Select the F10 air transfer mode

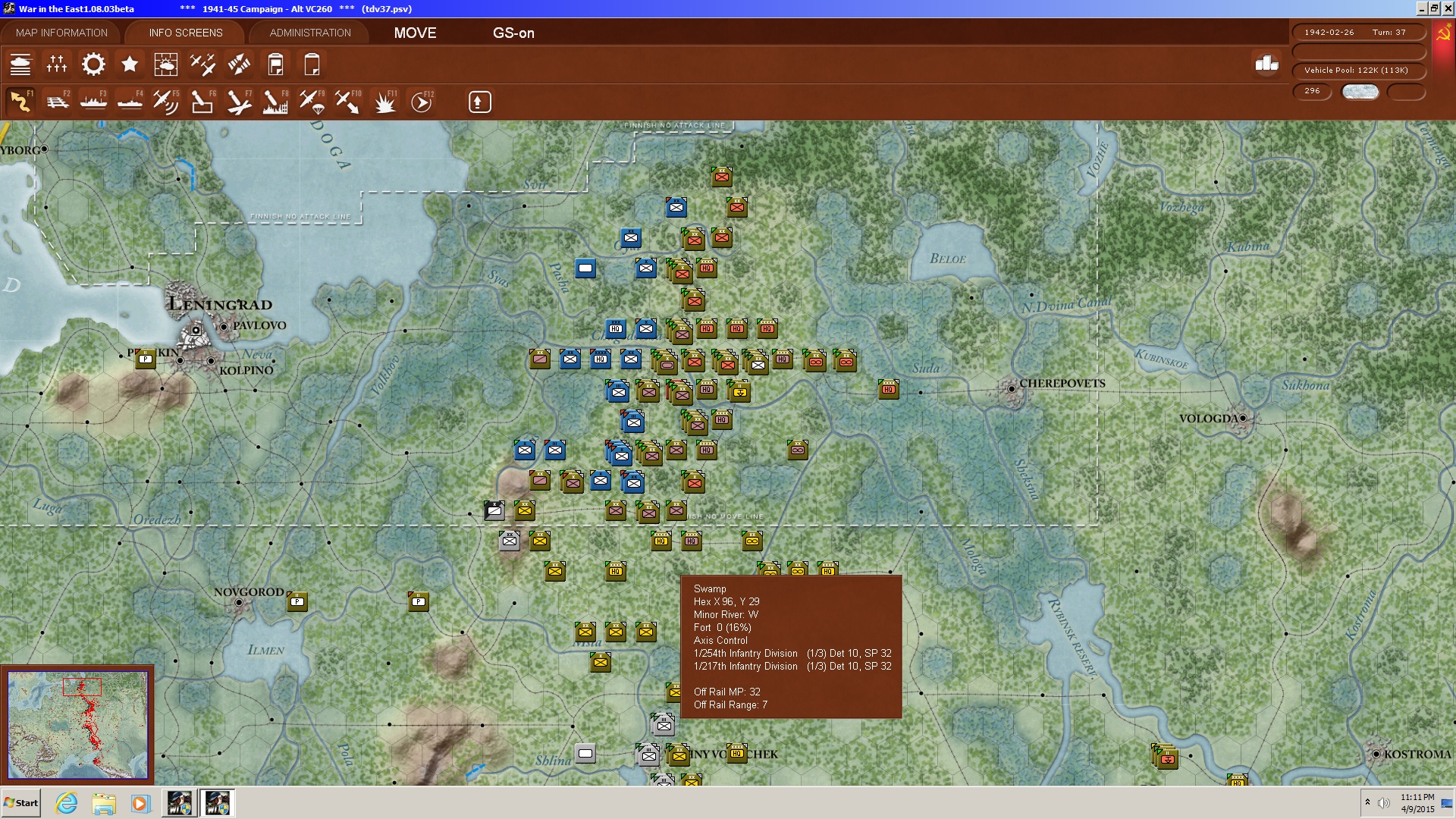coord(348,102)
